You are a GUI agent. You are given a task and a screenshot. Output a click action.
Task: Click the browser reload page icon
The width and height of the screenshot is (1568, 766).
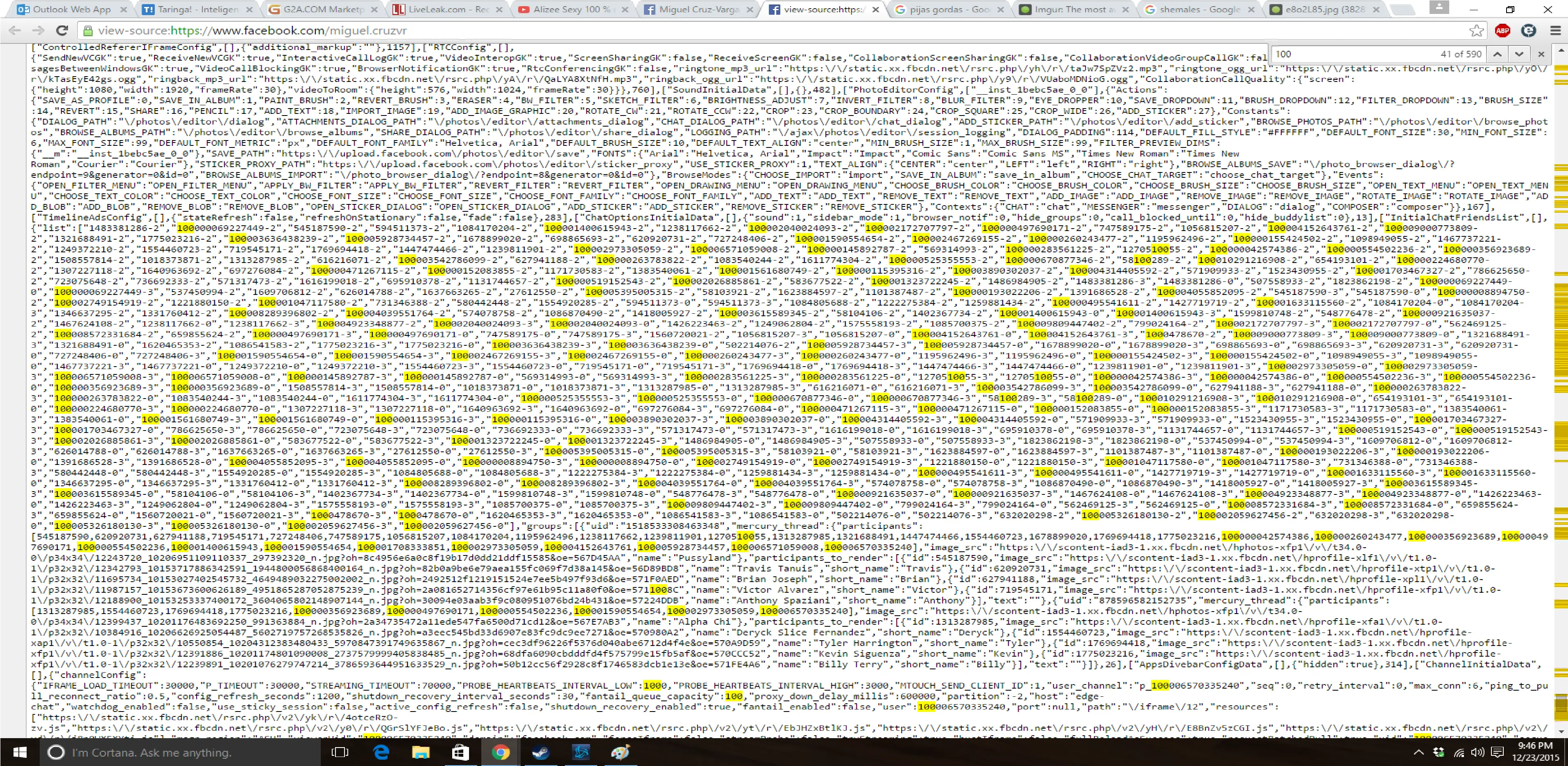click(61, 30)
